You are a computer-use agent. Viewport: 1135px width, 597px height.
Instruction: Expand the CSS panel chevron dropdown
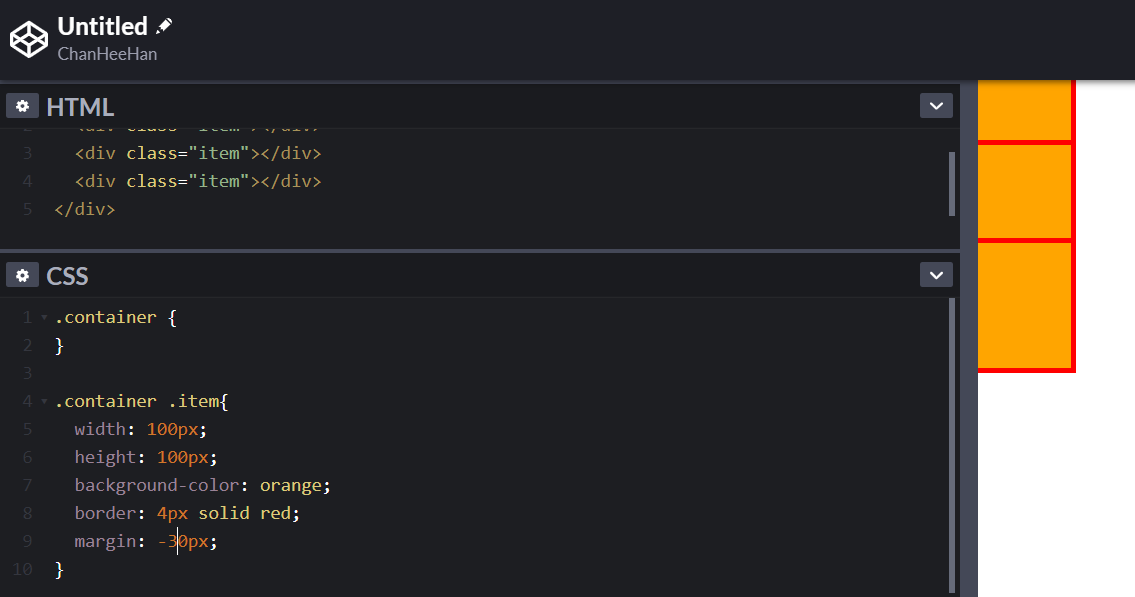point(936,275)
